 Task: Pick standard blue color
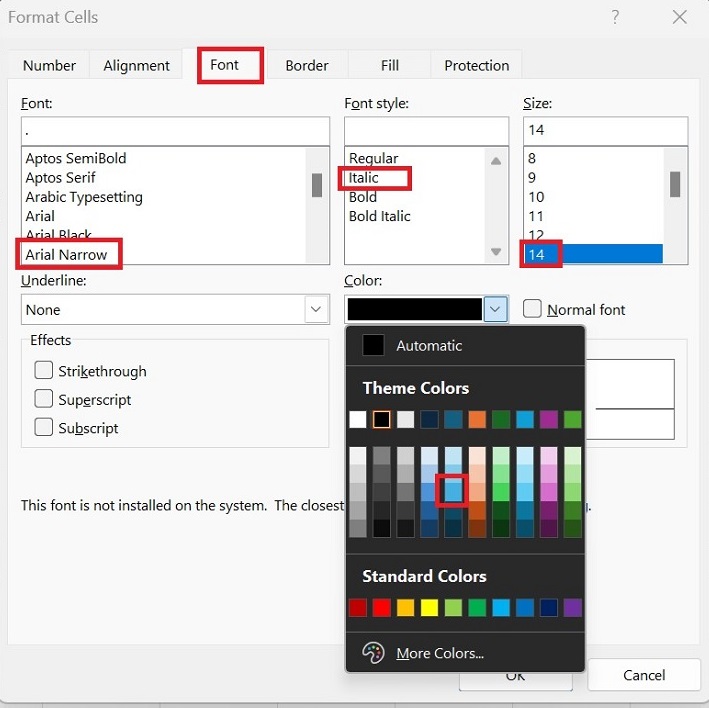[525, 608]
